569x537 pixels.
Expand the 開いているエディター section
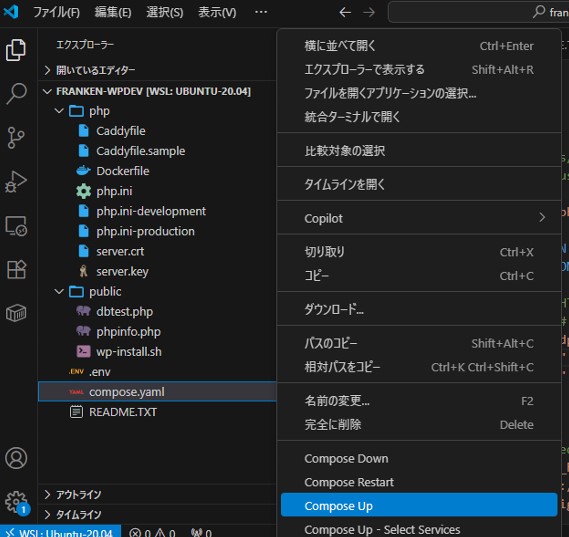tap(47, 70)
